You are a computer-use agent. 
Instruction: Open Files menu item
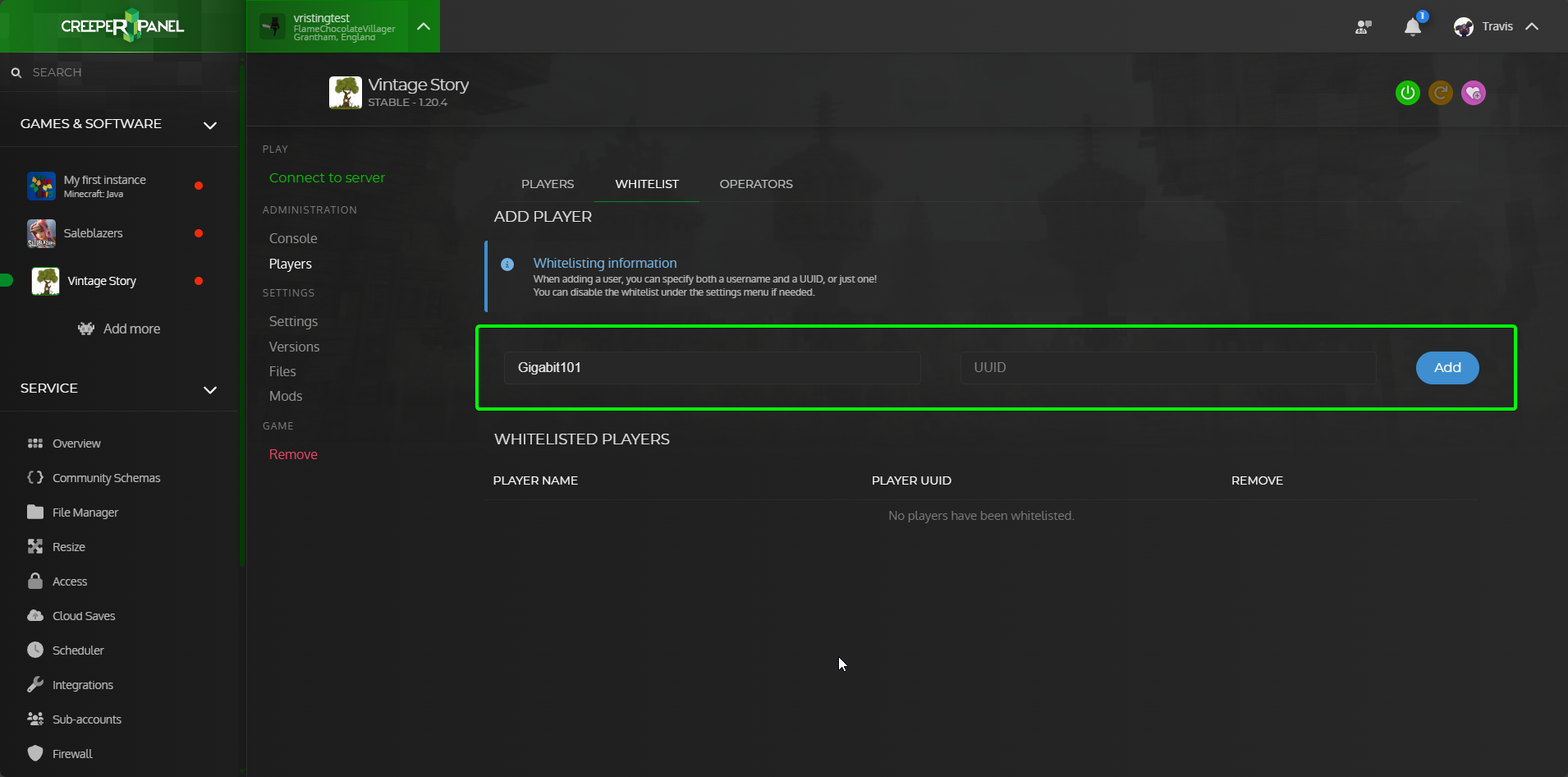282,371
